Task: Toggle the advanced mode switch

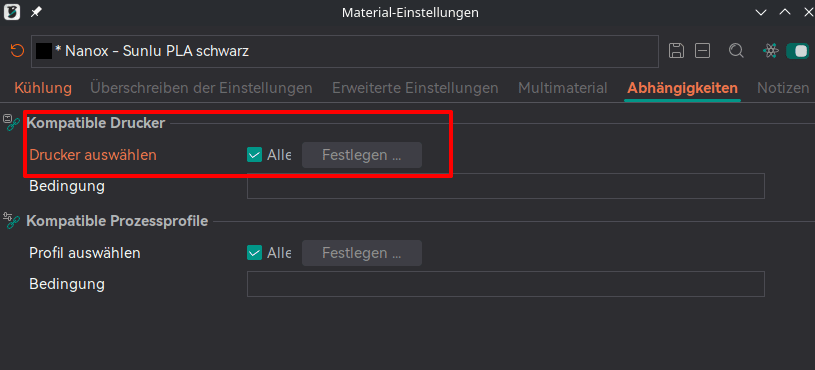Action: click(797, 50)
